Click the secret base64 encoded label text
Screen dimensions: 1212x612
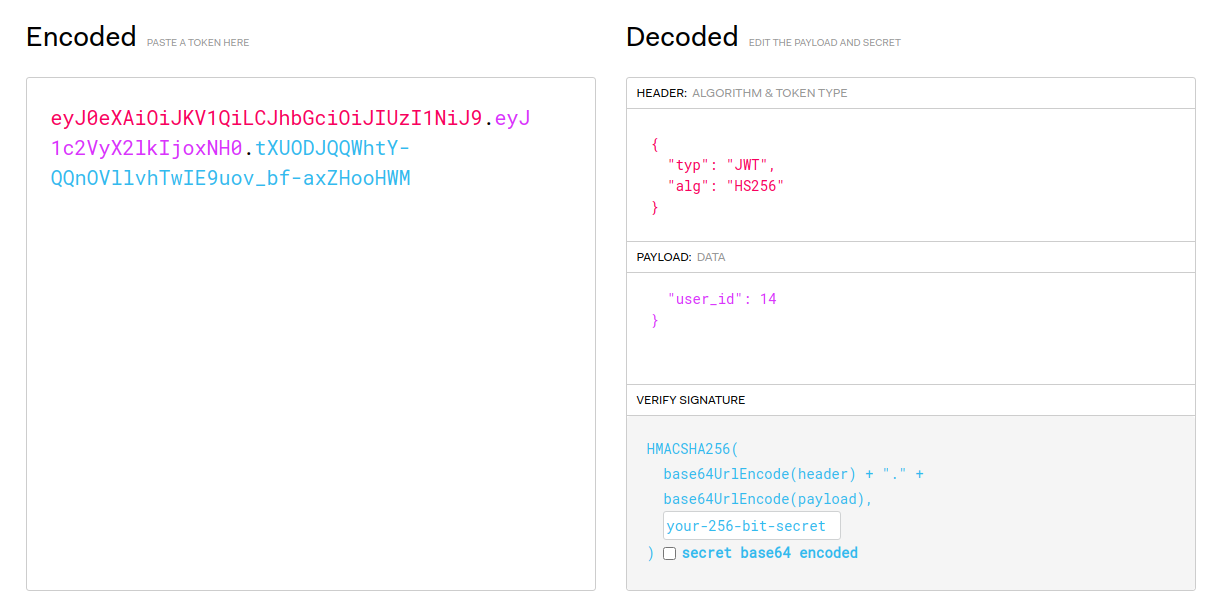[770, 553]
